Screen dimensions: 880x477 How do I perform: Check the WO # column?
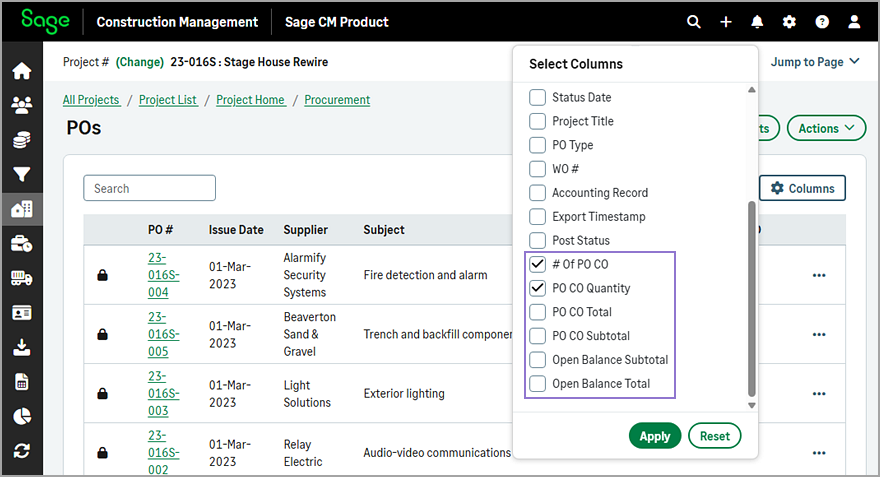pyautogui.click(x=537, y=169)
